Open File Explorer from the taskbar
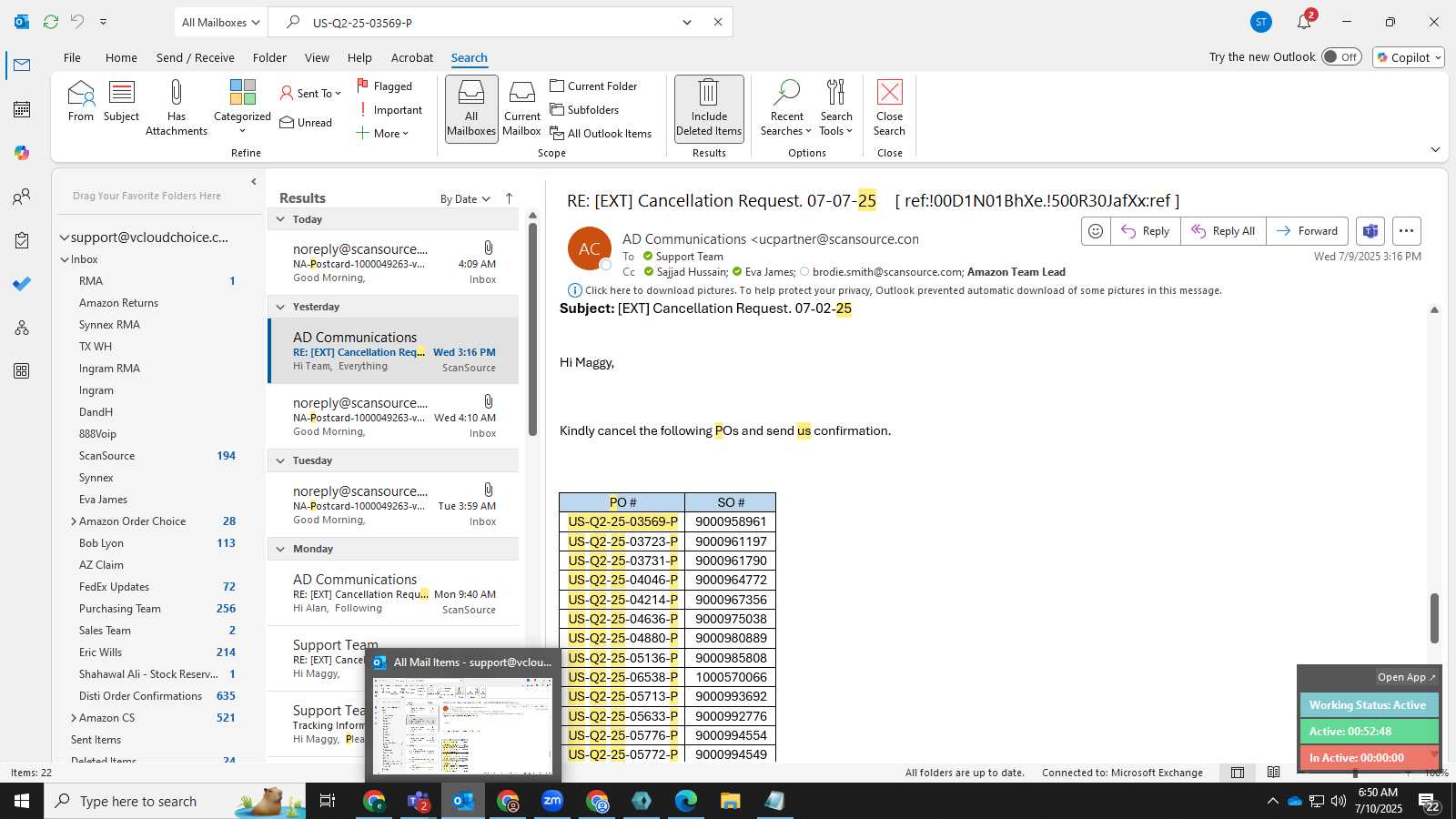This screenshot has height=819, width=1456. coord(730,801)
